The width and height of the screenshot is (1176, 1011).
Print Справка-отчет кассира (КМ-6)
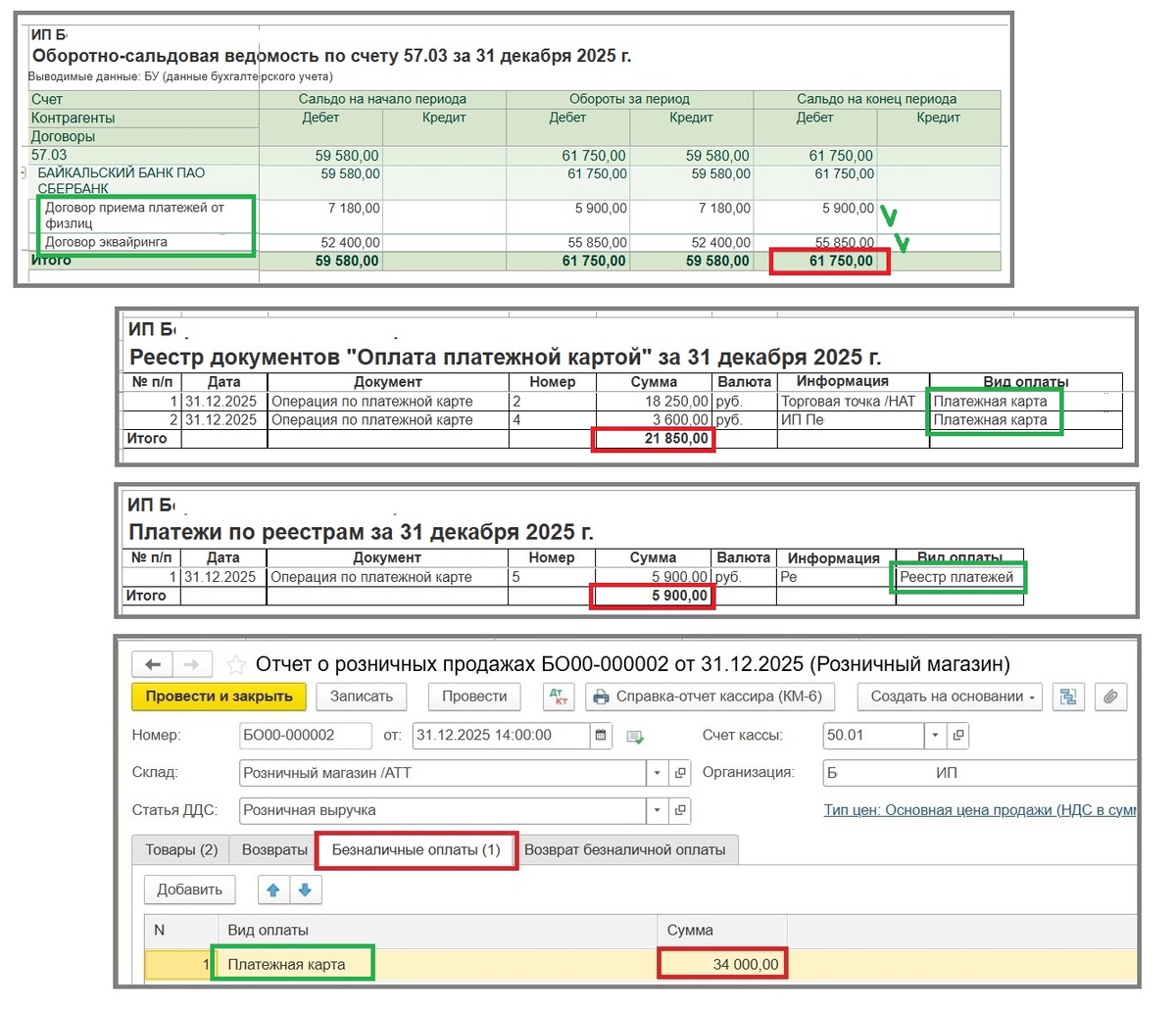710,697
